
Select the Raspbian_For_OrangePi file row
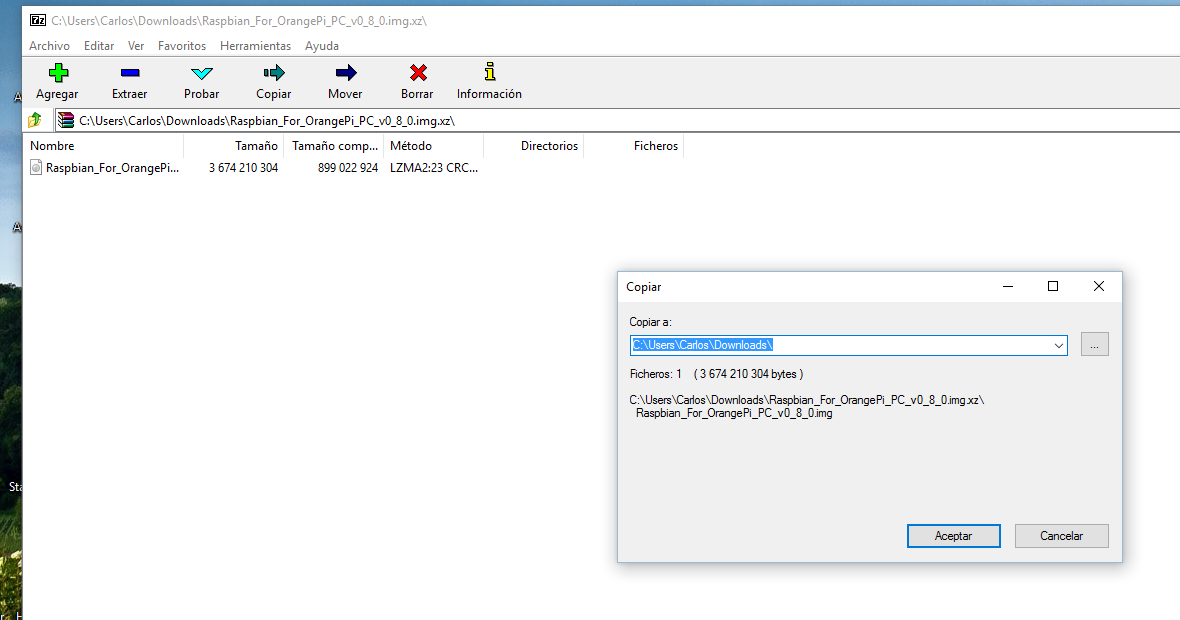pyautogui.click(x=112, y=169)
